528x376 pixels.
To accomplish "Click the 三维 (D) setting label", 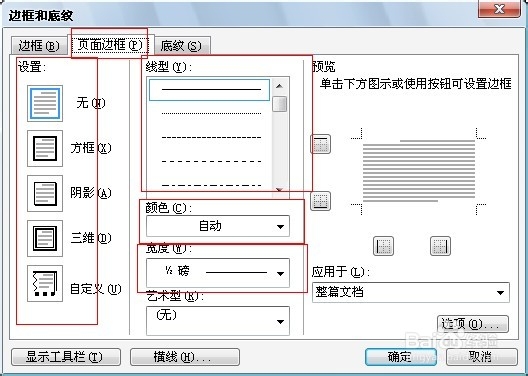I will [x=91, y=238].
